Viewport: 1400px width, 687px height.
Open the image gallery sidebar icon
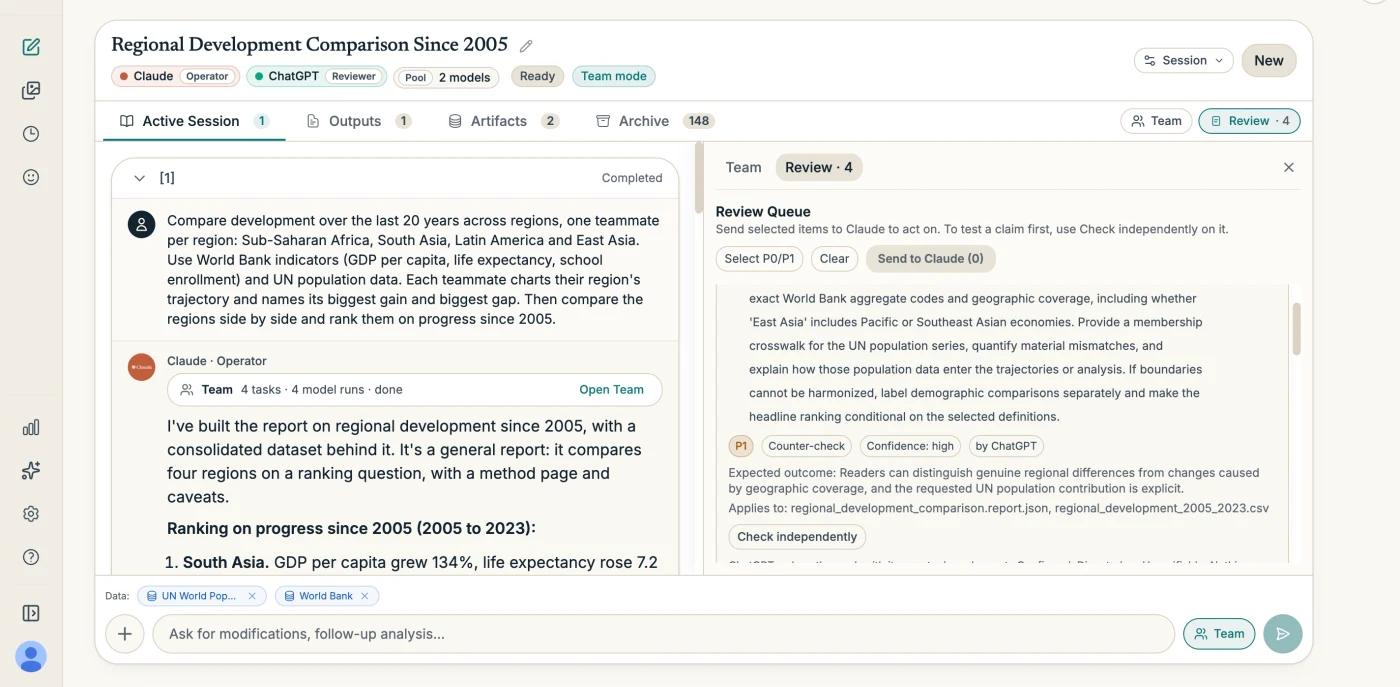pos(31,91)
